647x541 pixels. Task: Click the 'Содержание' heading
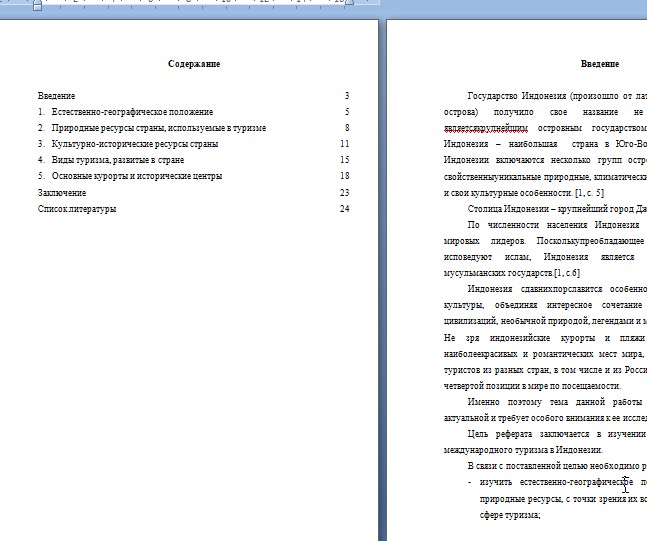(x=194, y=64)
